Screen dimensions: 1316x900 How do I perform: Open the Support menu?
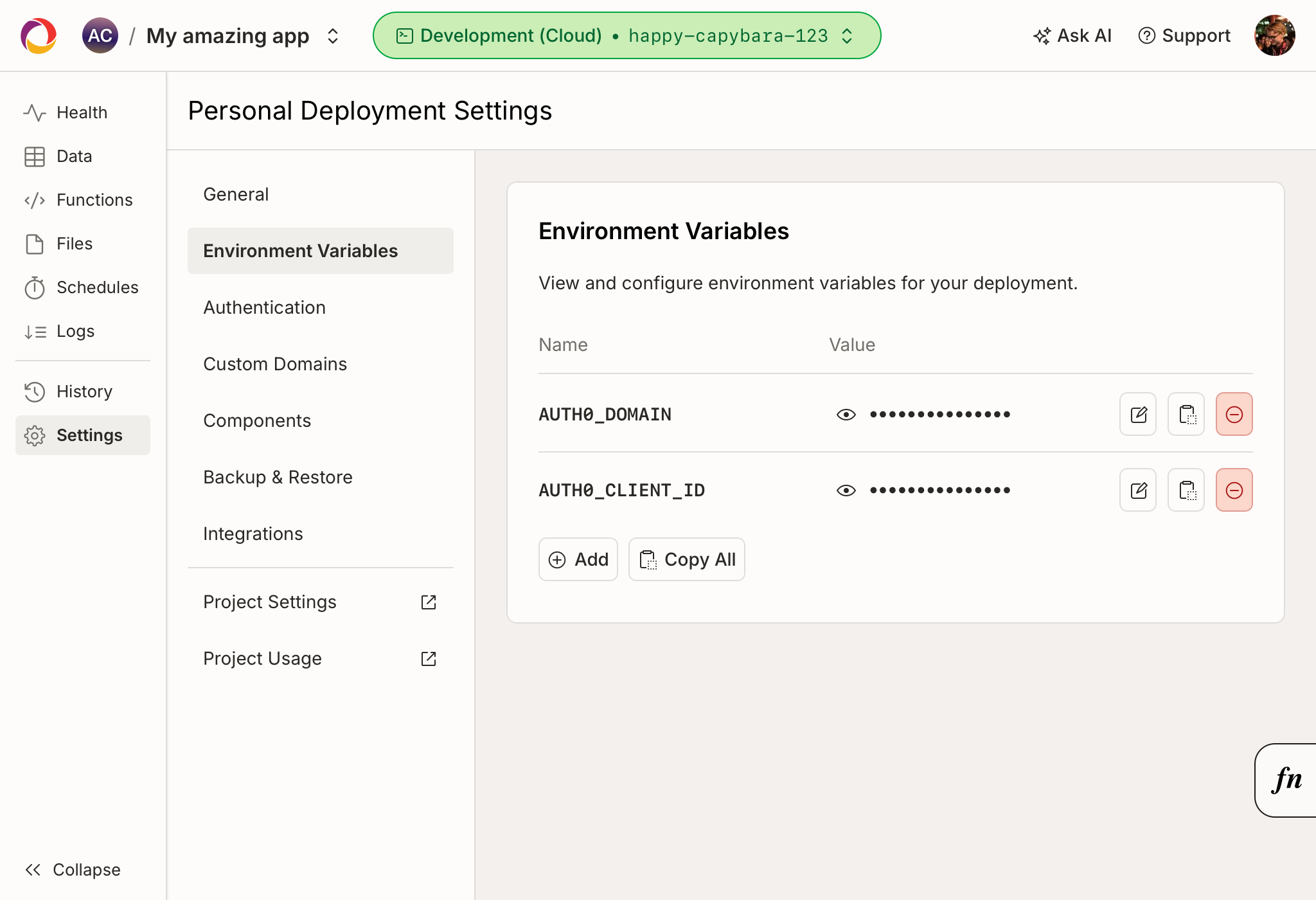coord(1184,35)
